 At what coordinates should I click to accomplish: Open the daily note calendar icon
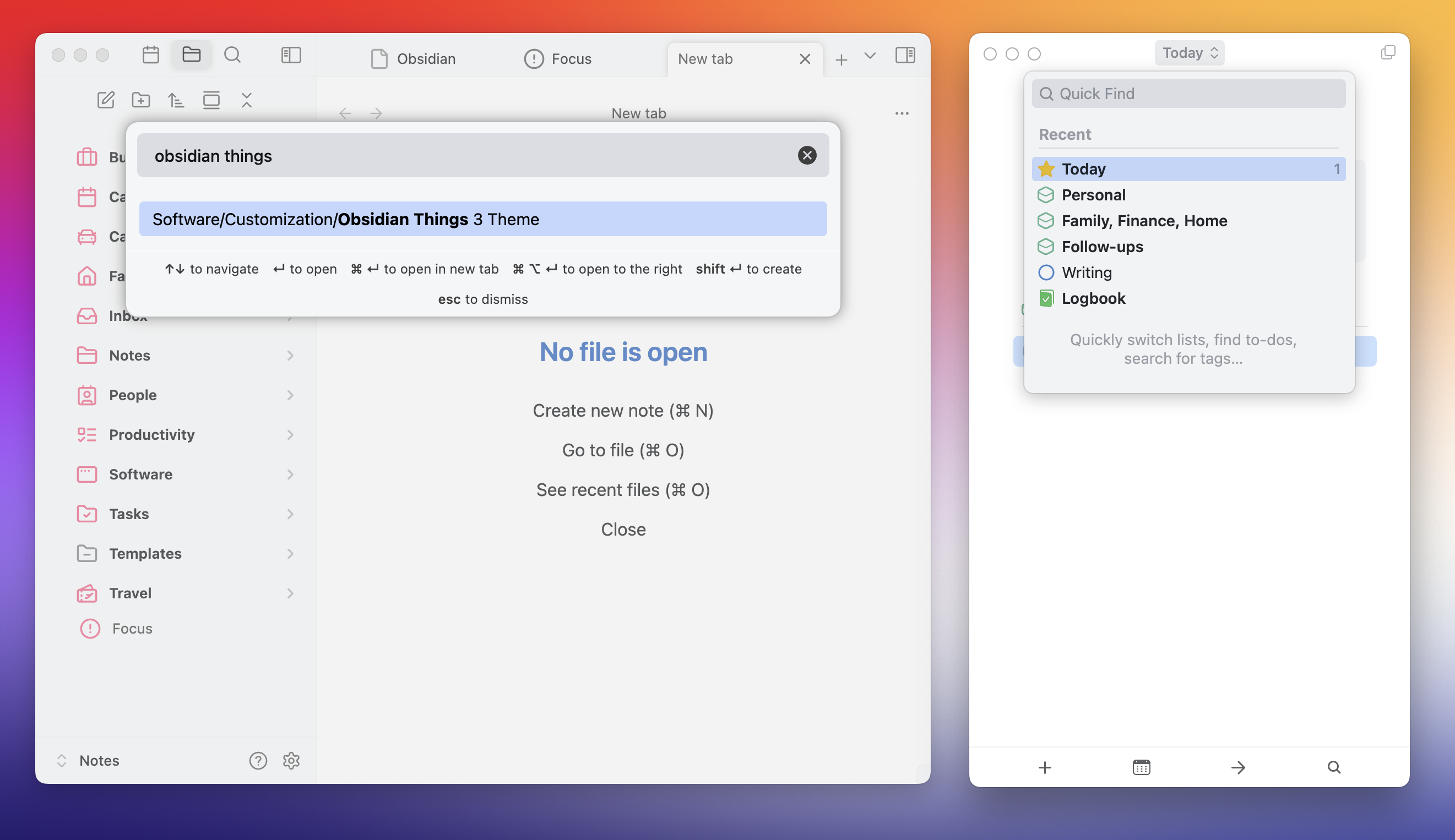coord(151,55)
